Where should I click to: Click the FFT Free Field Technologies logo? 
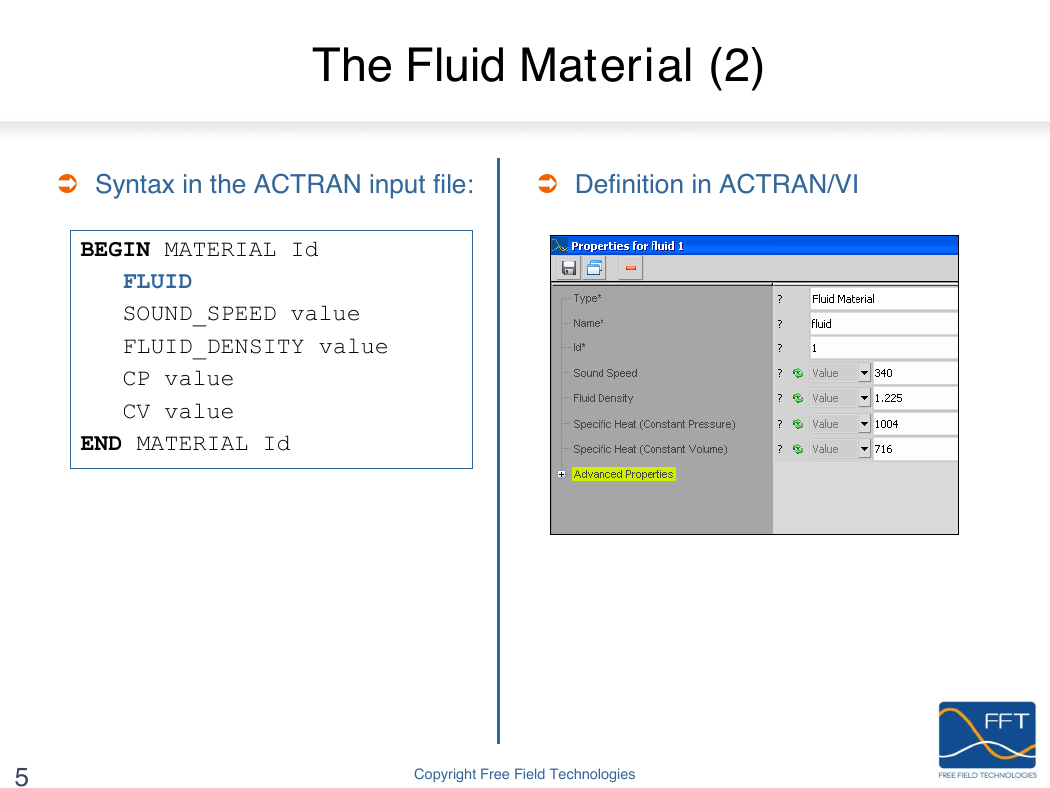987,740
